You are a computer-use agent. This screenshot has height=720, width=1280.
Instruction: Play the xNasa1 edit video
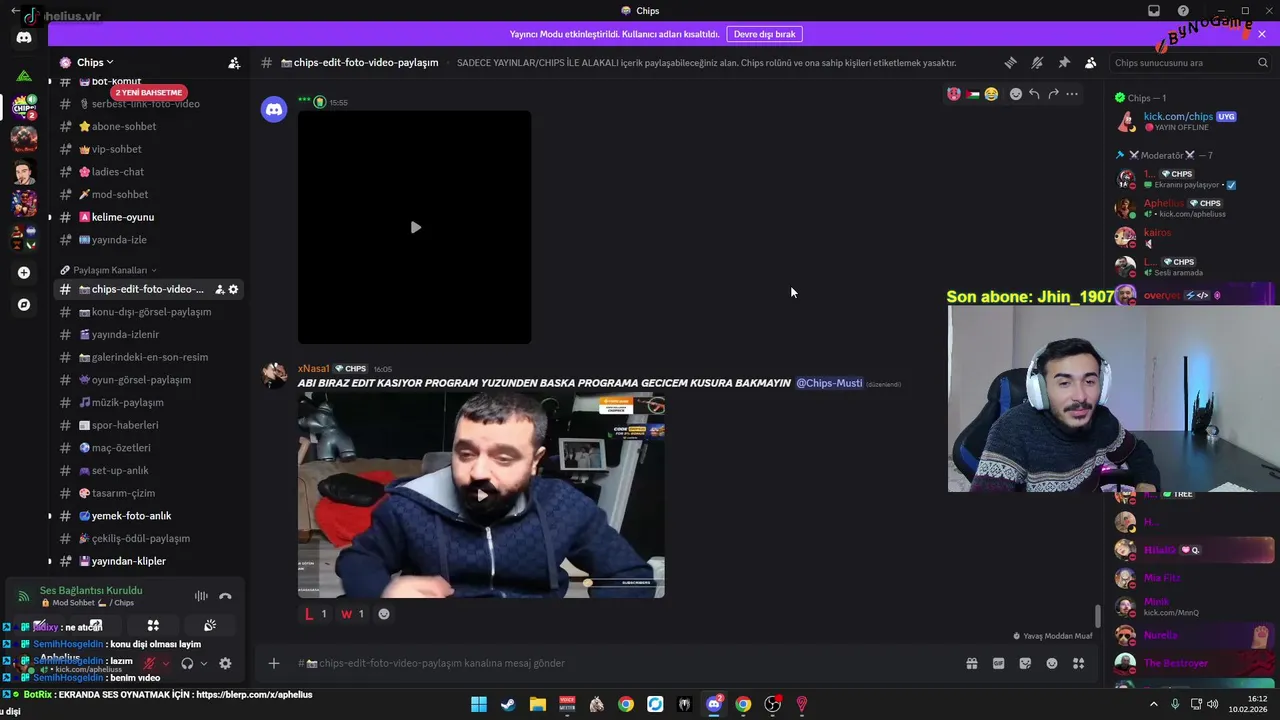tap(481, 495)
